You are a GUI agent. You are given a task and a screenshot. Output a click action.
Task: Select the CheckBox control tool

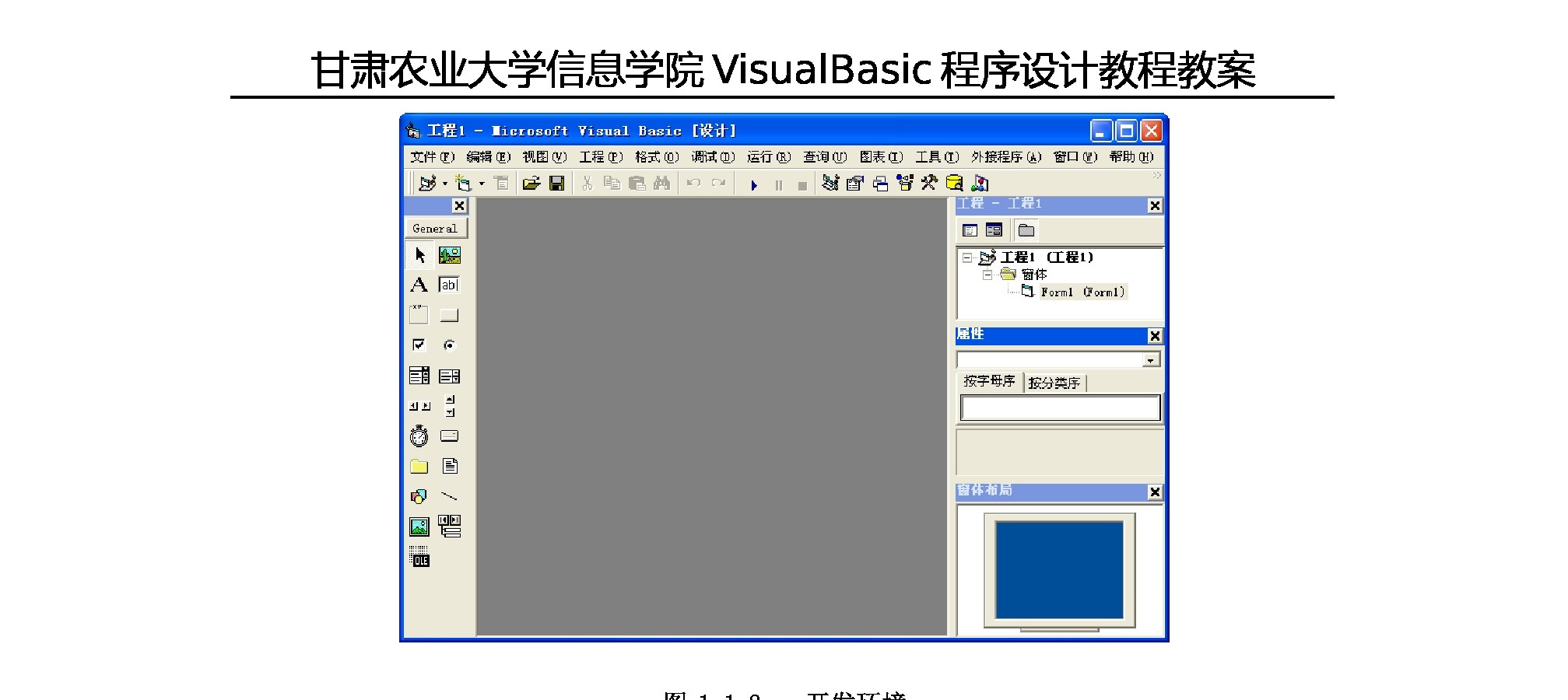point(419,345)
